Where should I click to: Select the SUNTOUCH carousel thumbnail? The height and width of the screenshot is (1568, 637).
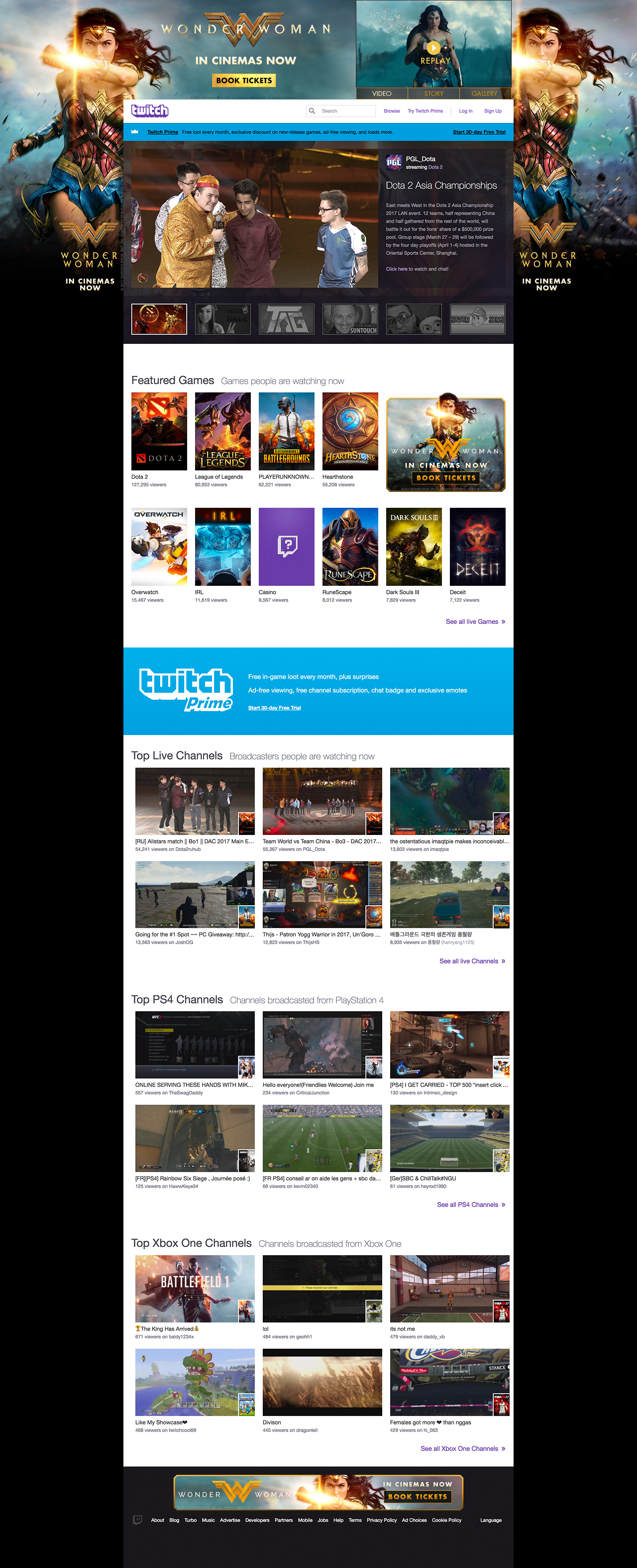tap(350, 319)
